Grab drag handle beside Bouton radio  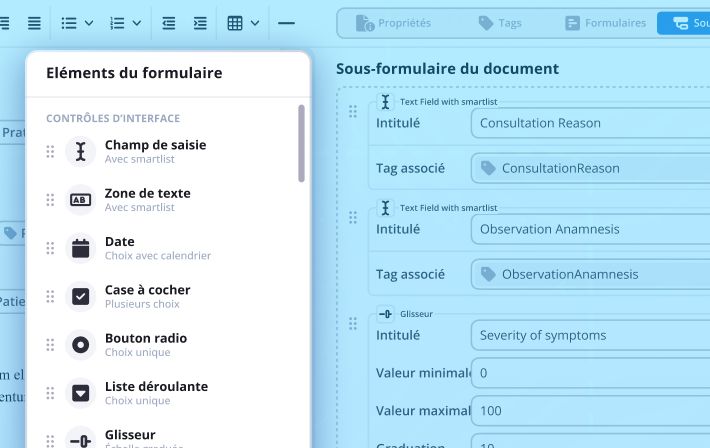tap(50, 345)
